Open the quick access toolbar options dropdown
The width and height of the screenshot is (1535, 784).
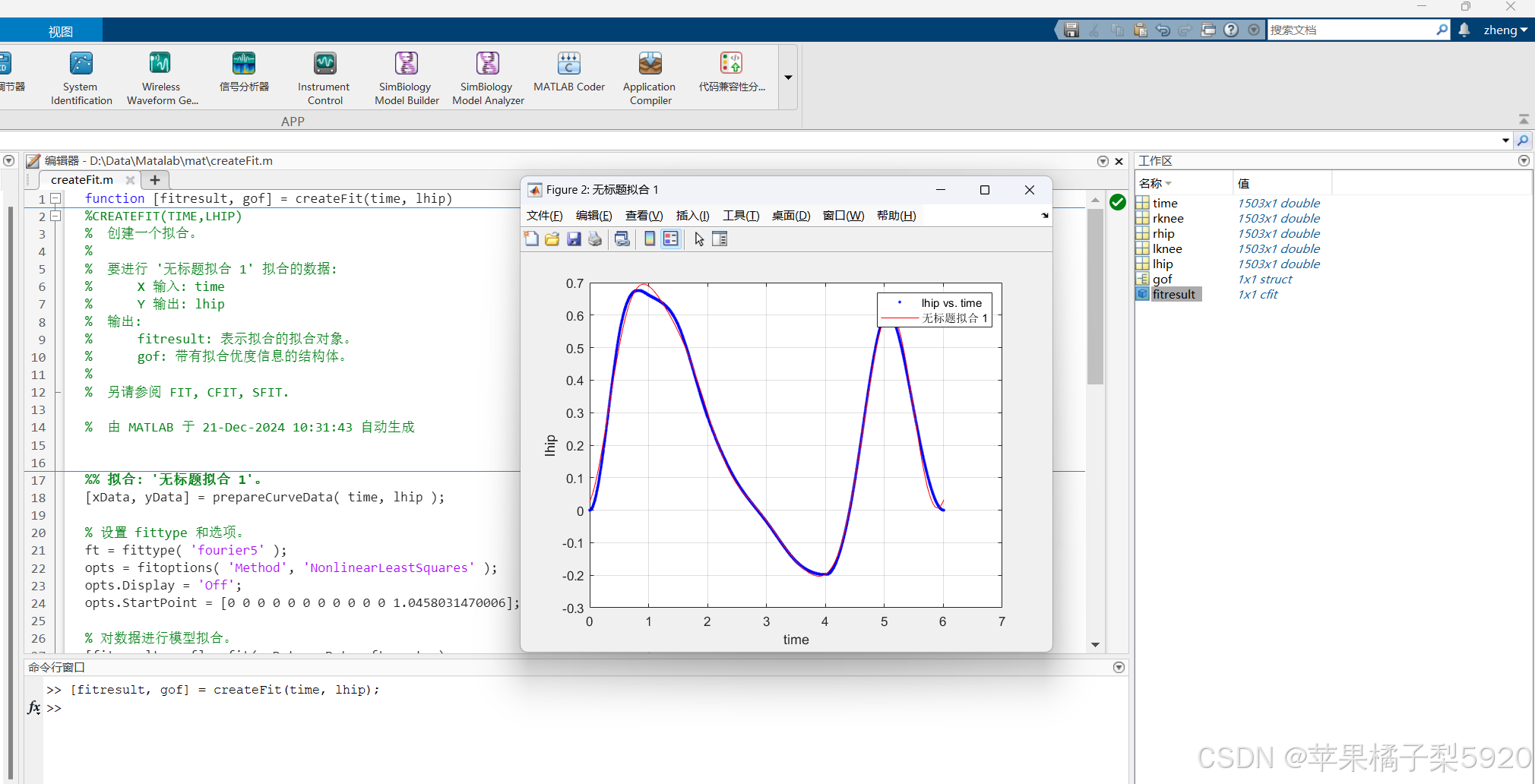point(1254,30)
